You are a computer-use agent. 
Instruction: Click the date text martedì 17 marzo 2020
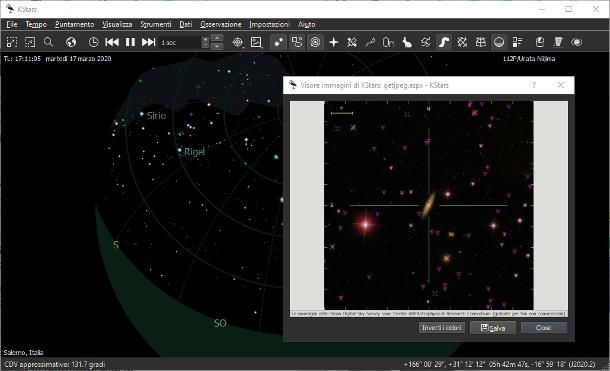[x=78, y=59]
